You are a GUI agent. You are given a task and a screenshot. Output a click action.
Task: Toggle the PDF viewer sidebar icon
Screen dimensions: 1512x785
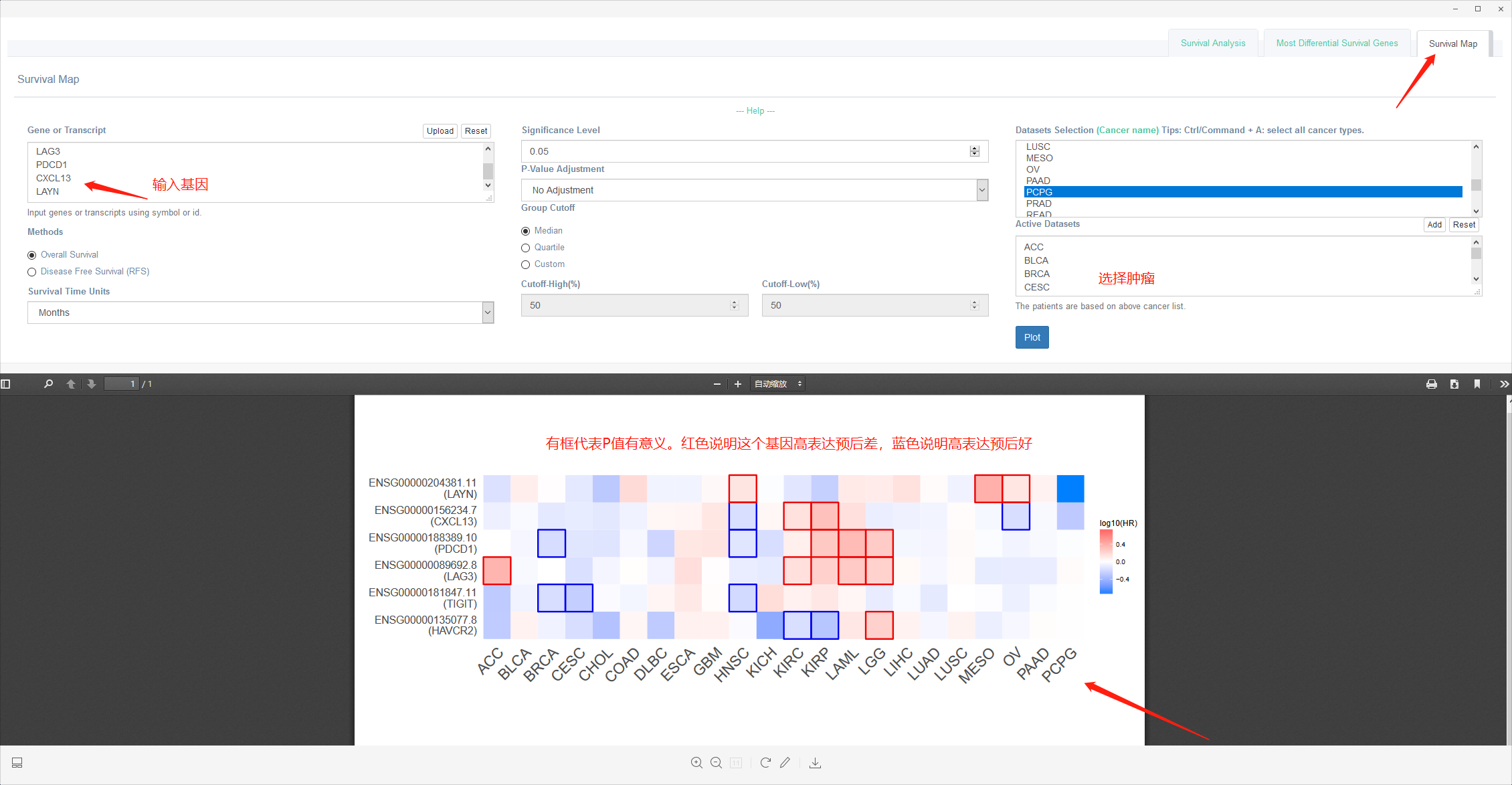(6, 384)
